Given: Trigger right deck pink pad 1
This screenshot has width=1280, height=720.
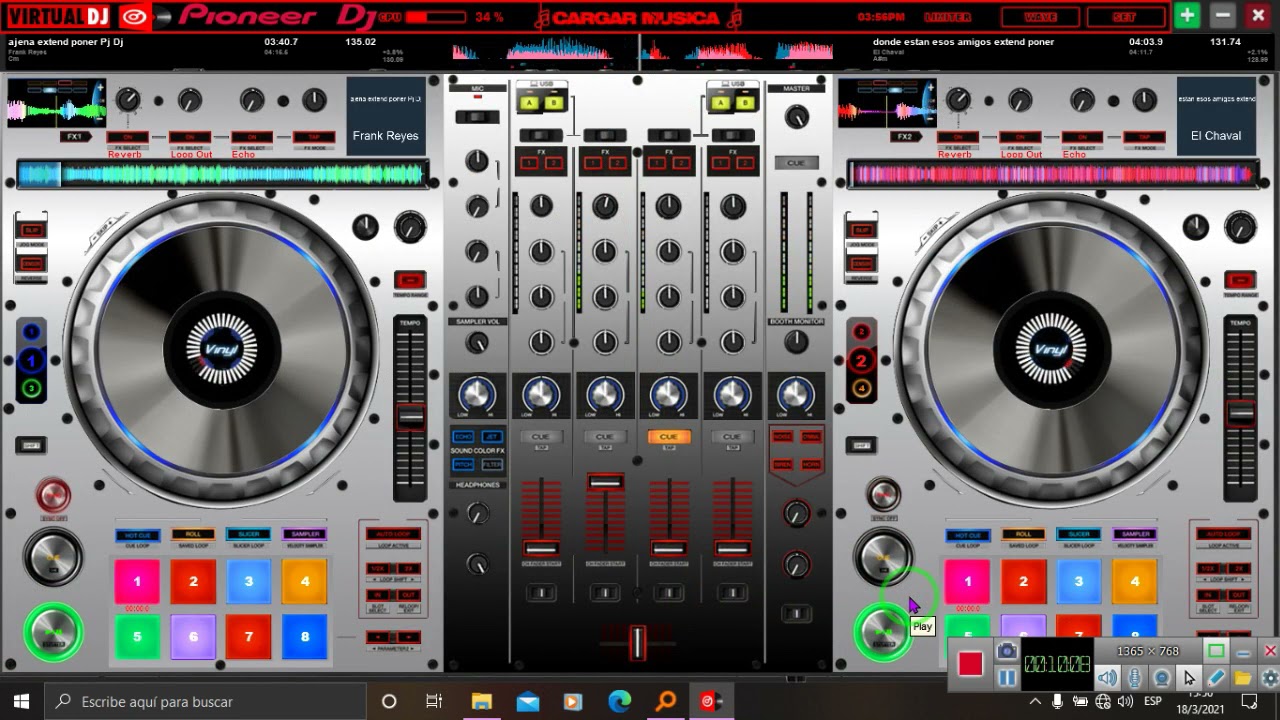Looking at the screenshot, I should 967,581.
